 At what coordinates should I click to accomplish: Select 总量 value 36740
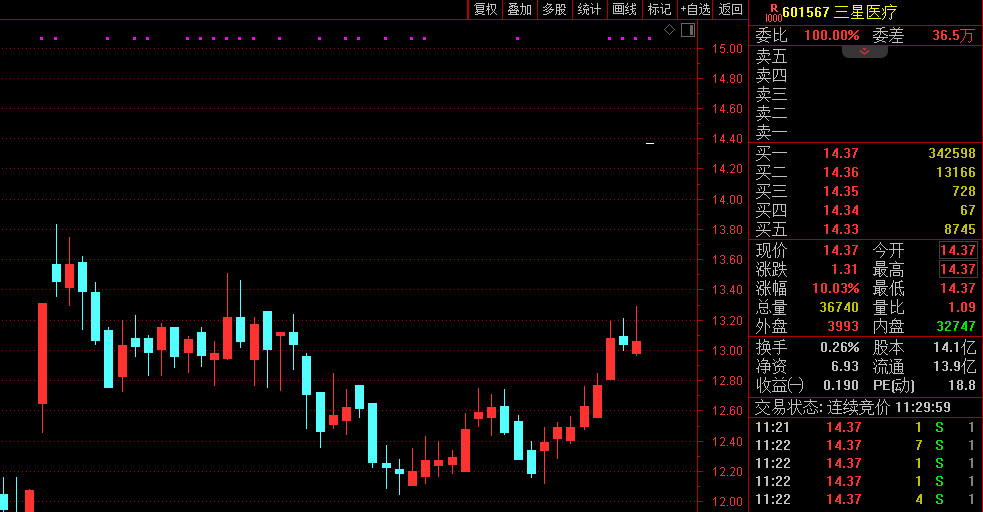coord(839,307)
